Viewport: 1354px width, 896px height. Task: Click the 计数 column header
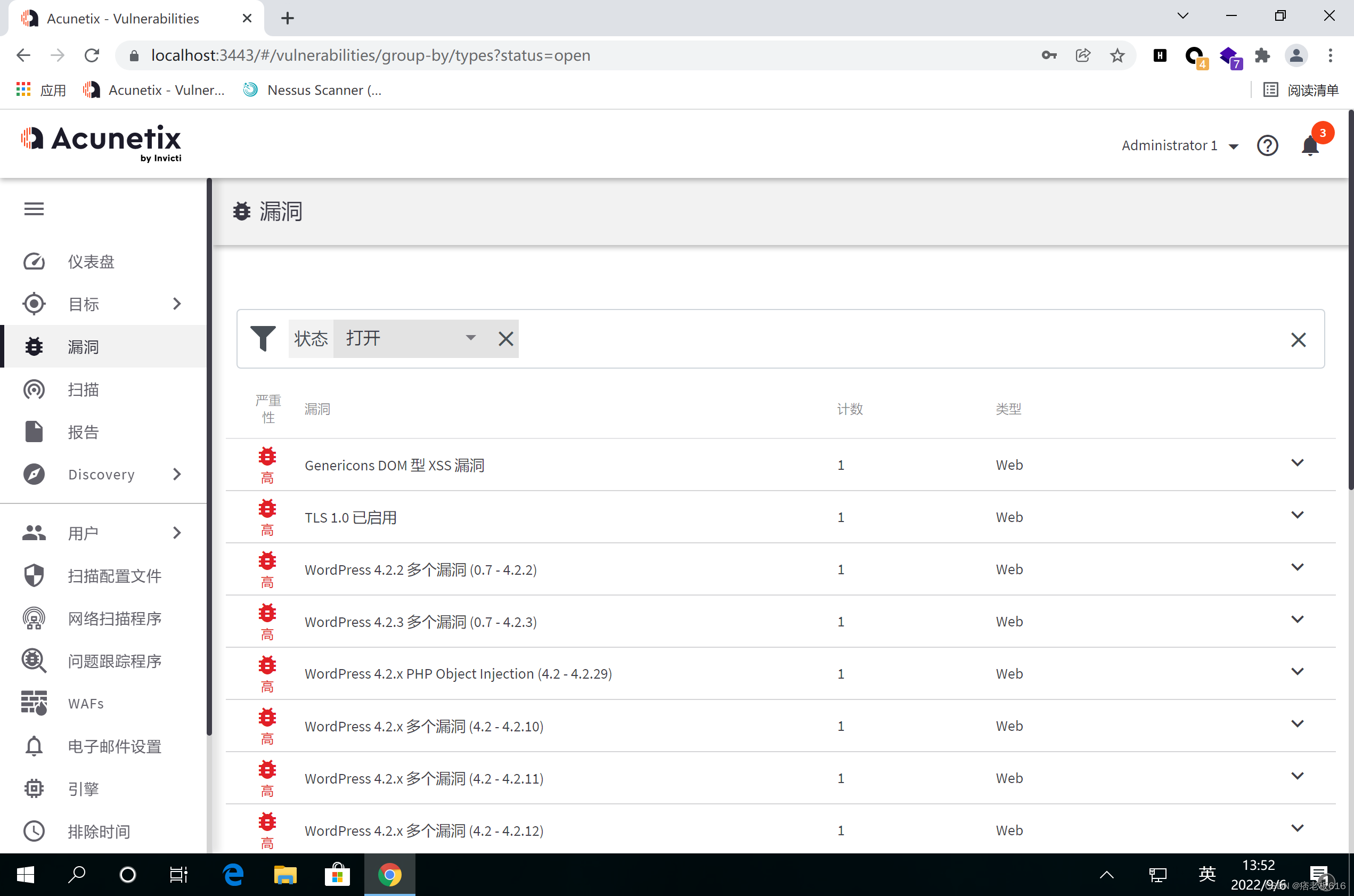850,409
